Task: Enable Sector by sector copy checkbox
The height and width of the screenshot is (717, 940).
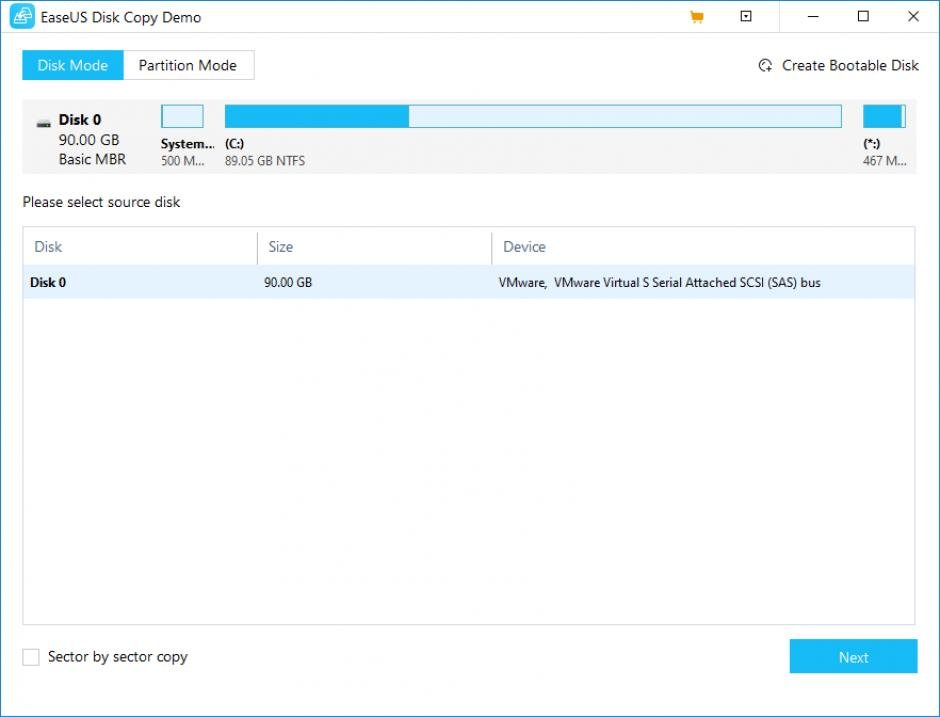Action: (31, 657)
